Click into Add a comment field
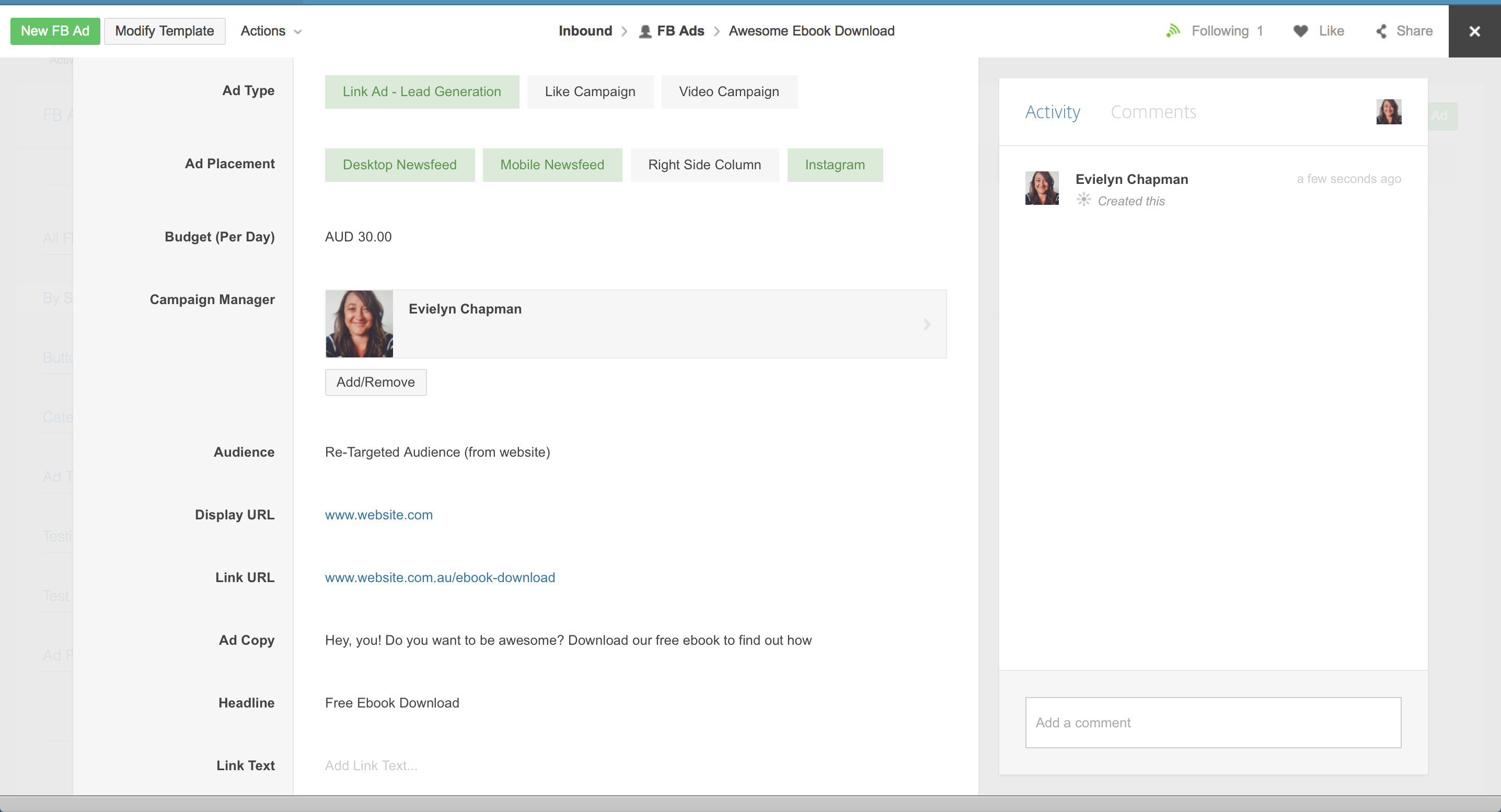Viewport: 1501px width, 812px height. 1213,722
